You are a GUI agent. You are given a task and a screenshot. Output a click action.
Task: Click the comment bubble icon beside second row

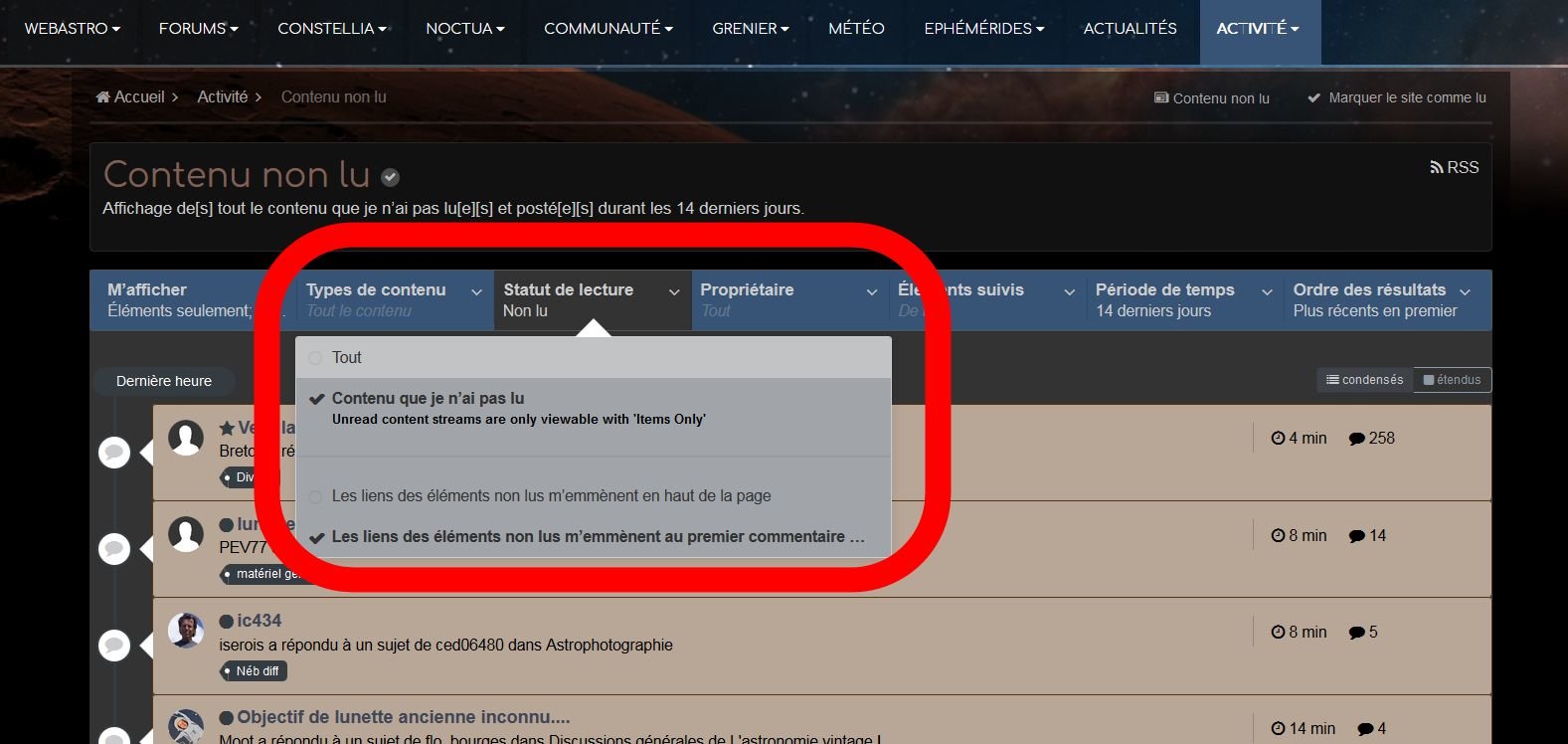[x=114, y=549]
